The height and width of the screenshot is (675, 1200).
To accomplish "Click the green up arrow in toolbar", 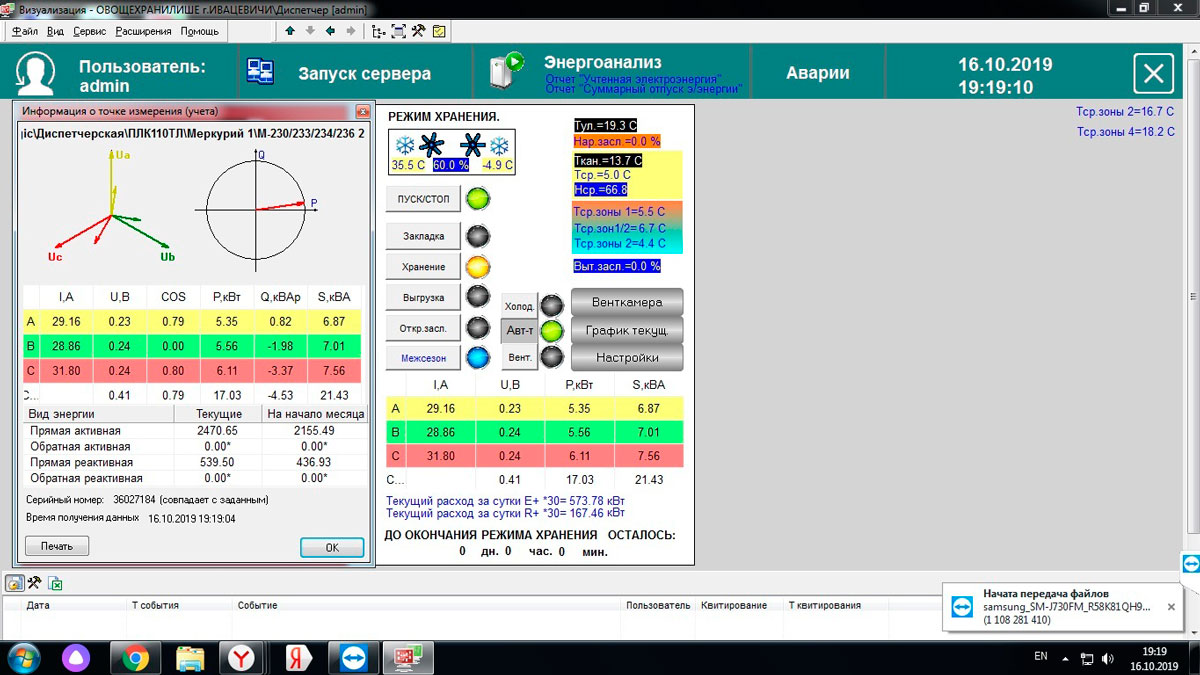I will pyautogui.click(x=290, y=31).
